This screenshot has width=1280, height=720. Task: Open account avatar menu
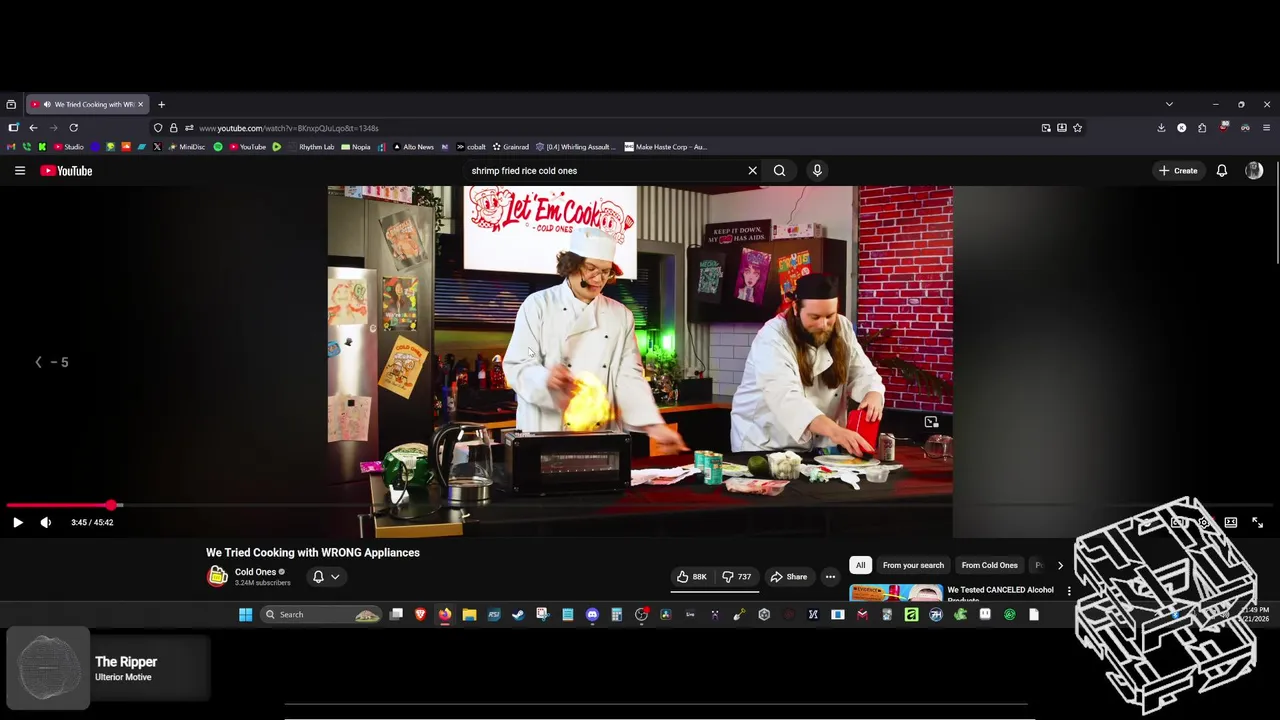pyautogui.click(x=1254, y=171)
